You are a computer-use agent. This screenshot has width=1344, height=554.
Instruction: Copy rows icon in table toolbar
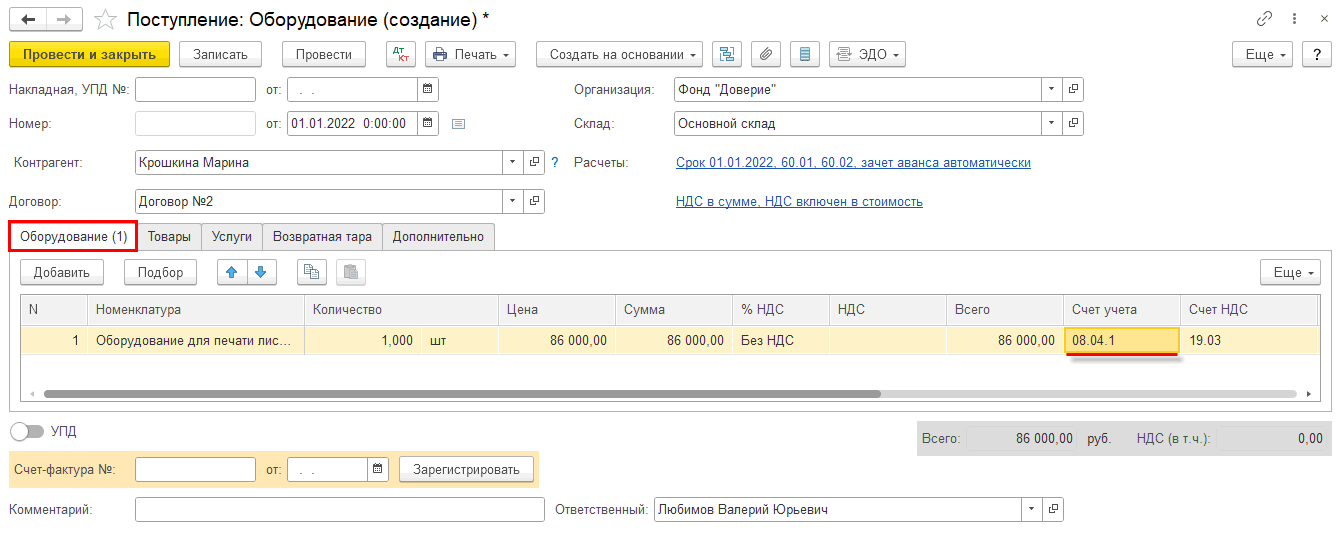312,272
